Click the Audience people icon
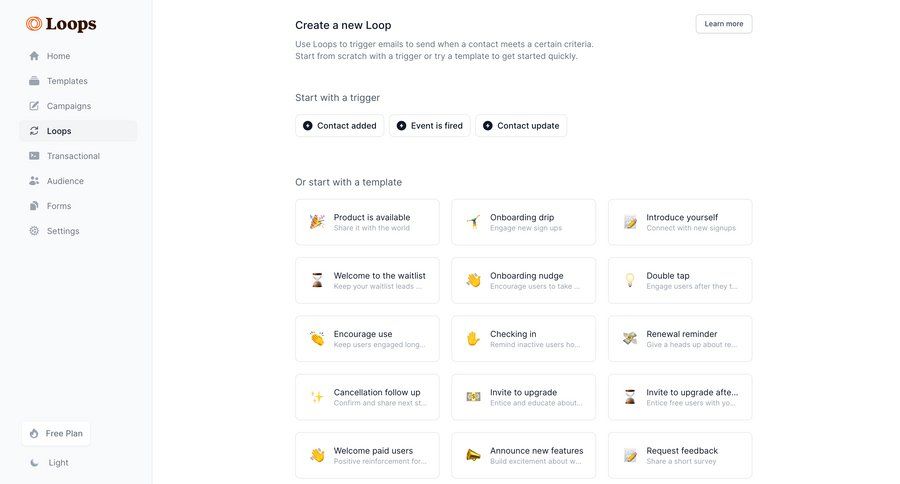 (x=34, y=181)
